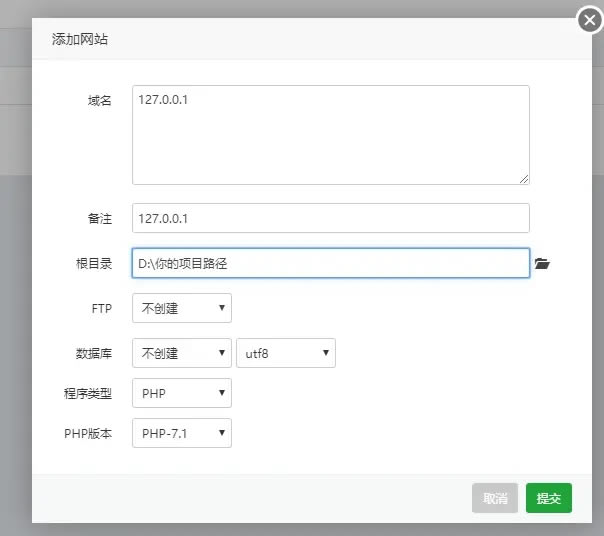Open the PHP版本 PHP-7.1 dropdown
The width and height of the screenshot is (604, 536).
click(182, 433)
